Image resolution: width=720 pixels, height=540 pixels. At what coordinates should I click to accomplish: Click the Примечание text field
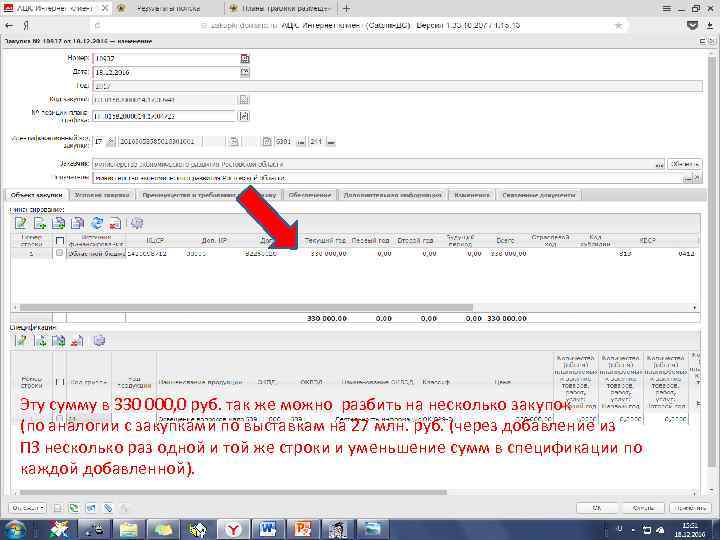click(387, 177)
